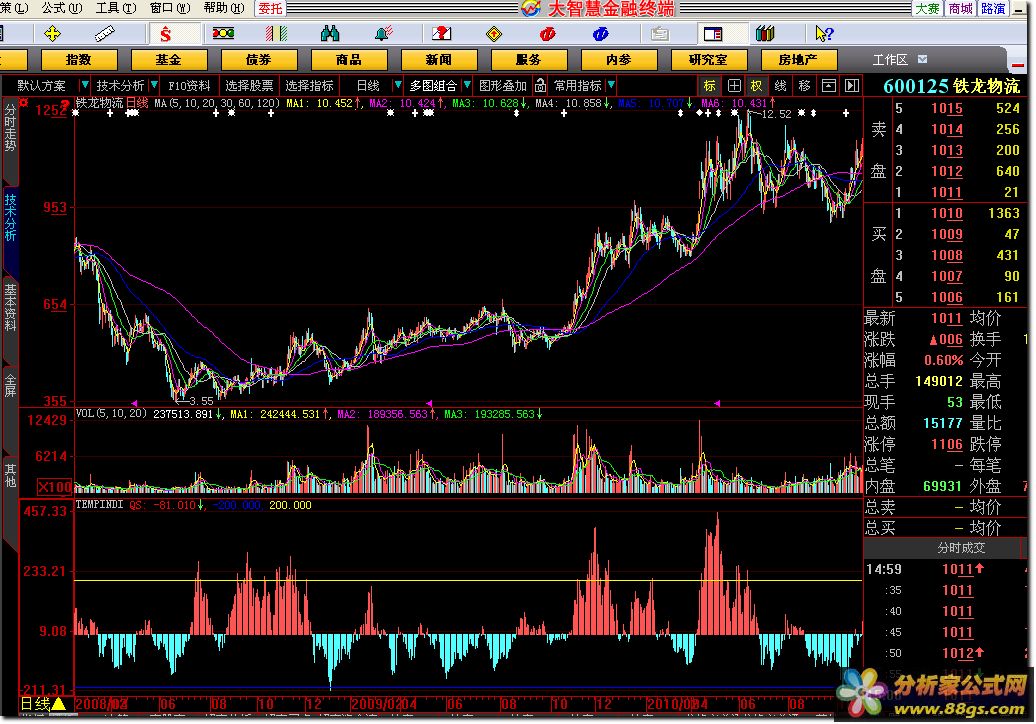Screen dimensions: 1036x724
Task: Click the help pointer question icon
Action: (x=824, y=33)
